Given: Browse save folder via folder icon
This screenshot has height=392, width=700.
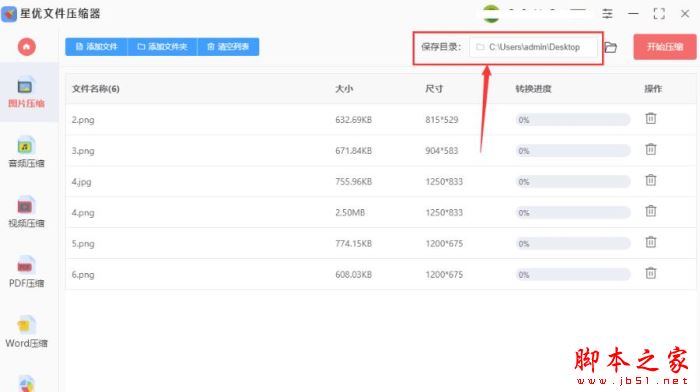Looking at the screenshot, I should click(x=610, y=47).
